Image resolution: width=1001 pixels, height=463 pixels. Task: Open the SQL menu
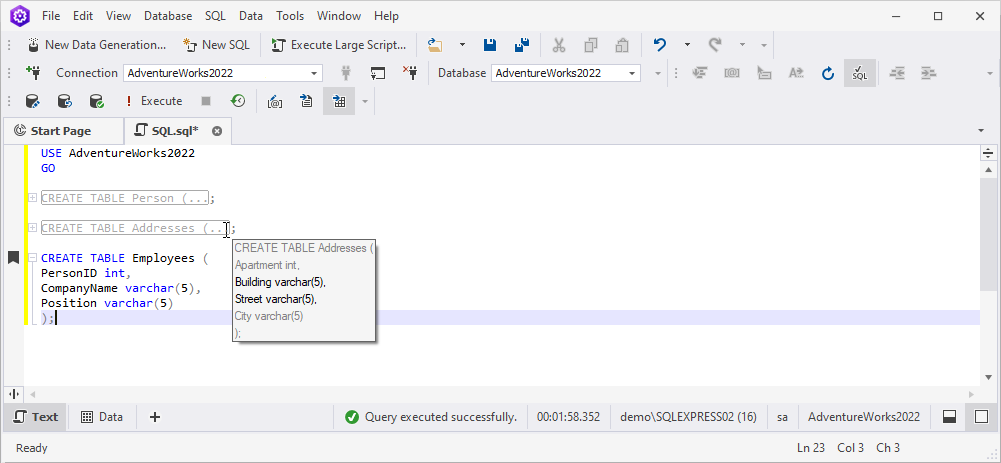216,16
